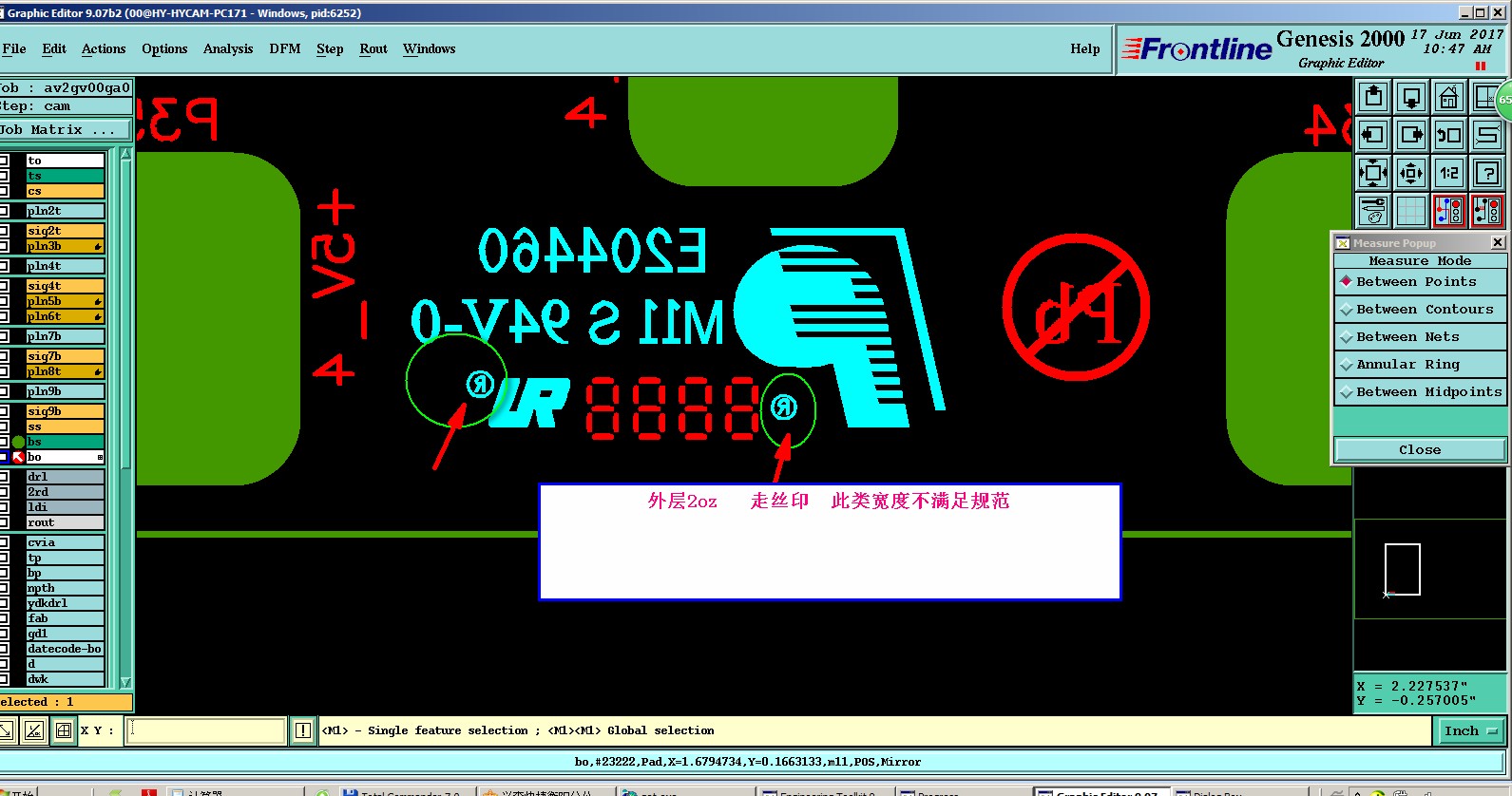Select the 'ss' layer row

click(x=65, y=426)
